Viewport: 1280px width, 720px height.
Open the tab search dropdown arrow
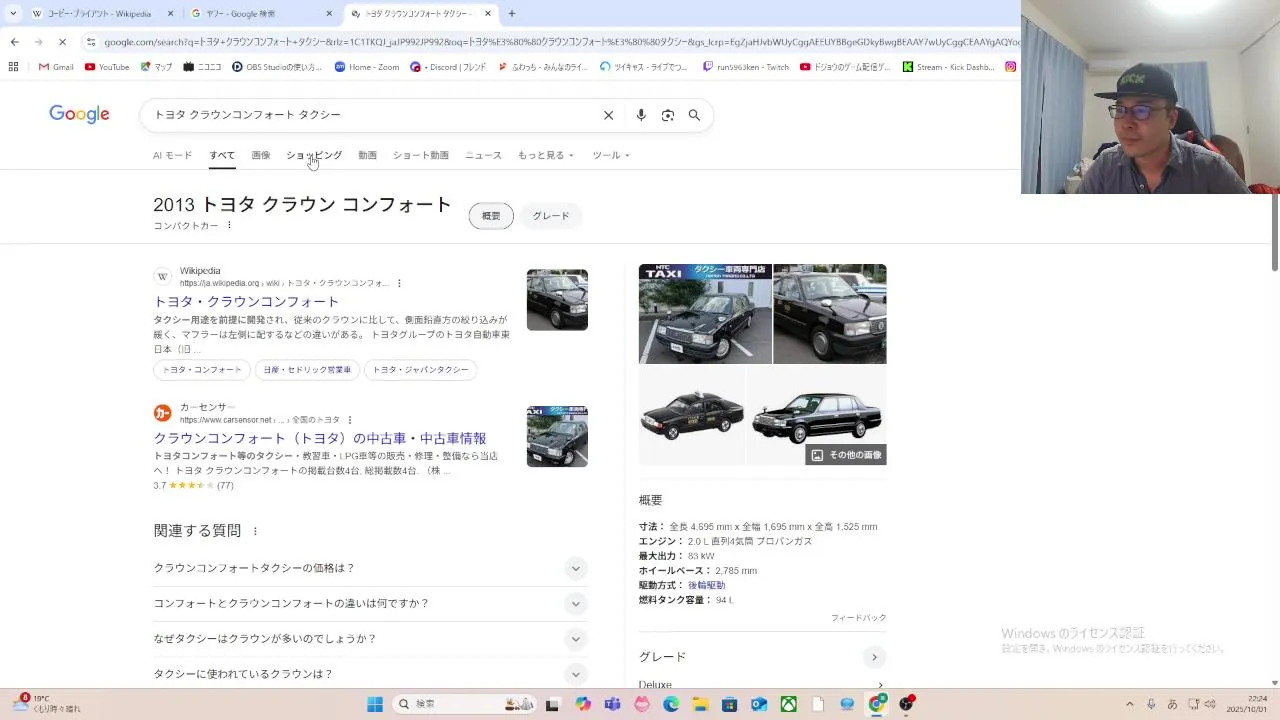click(13, 14)
